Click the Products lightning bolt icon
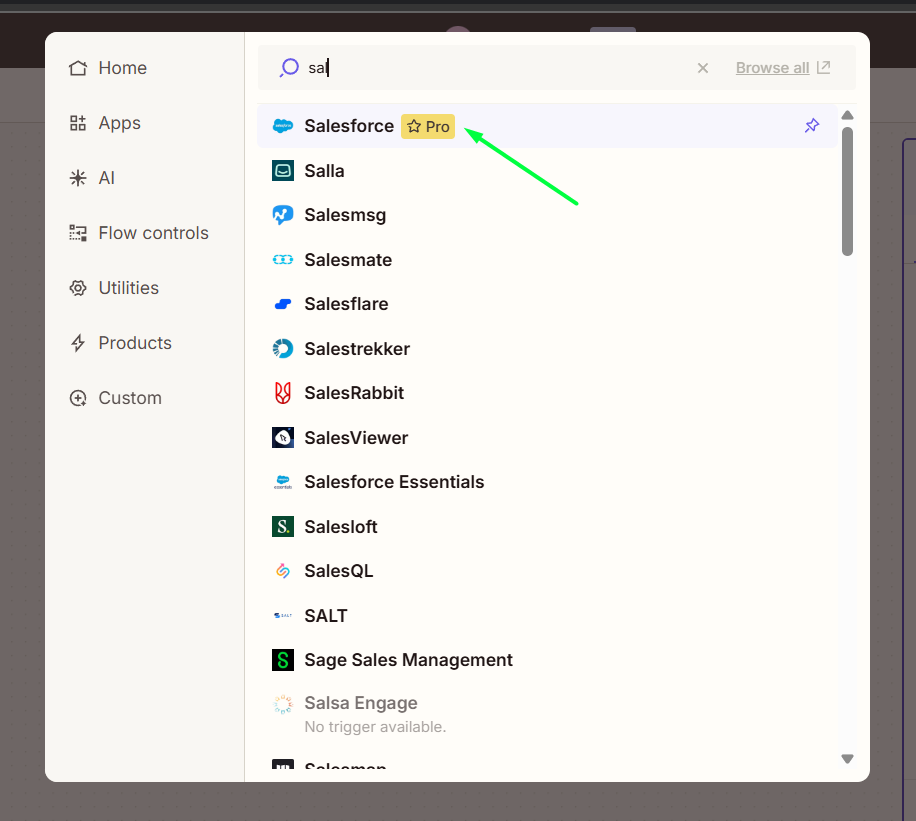 [x=78, y=343]
